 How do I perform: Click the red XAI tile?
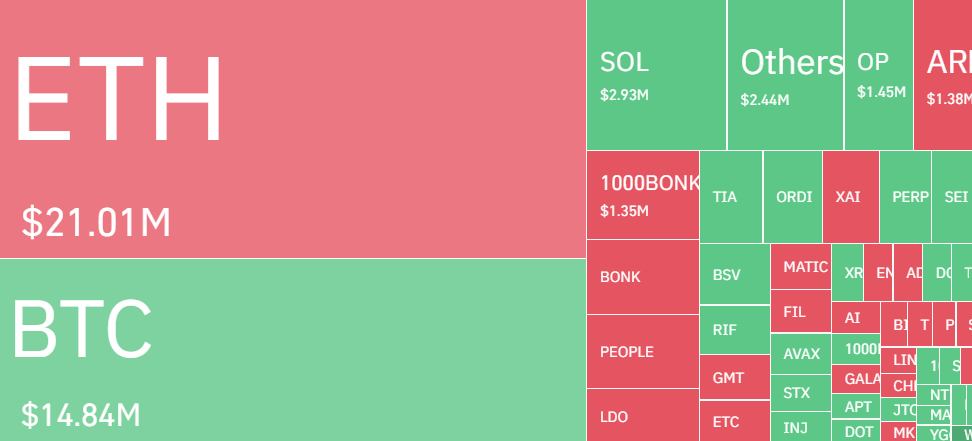tap(851, 197)
